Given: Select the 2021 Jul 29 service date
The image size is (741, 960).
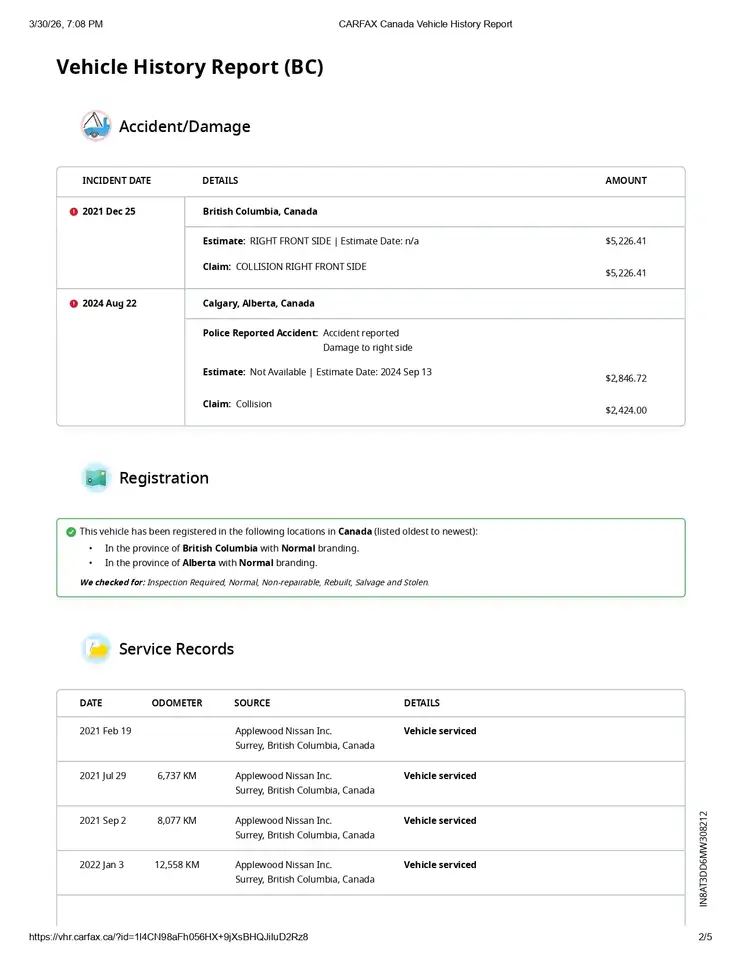Looking at the screenshot, I should click(103, 776).
